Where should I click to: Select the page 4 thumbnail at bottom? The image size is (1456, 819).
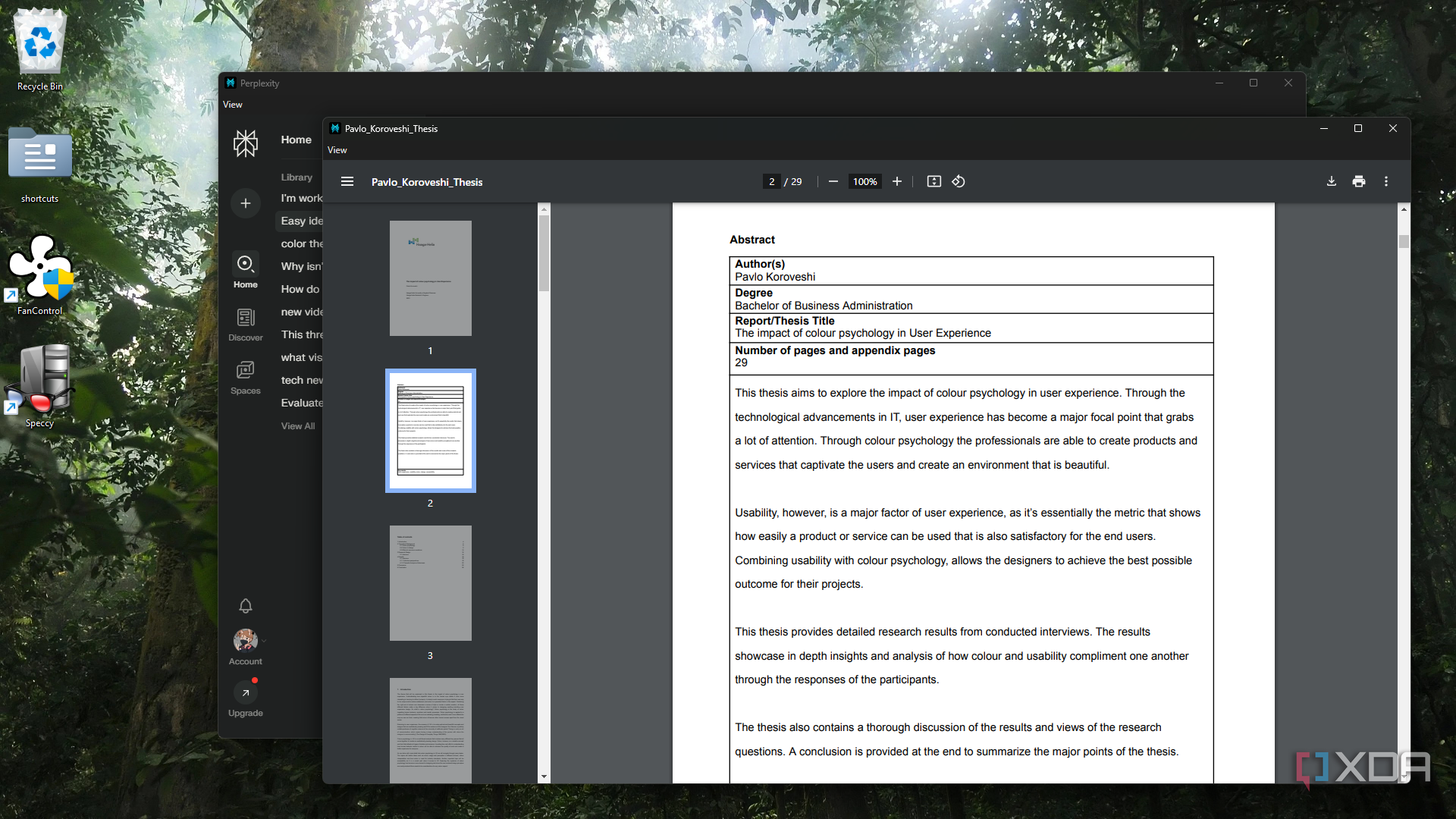coord(431,730)
